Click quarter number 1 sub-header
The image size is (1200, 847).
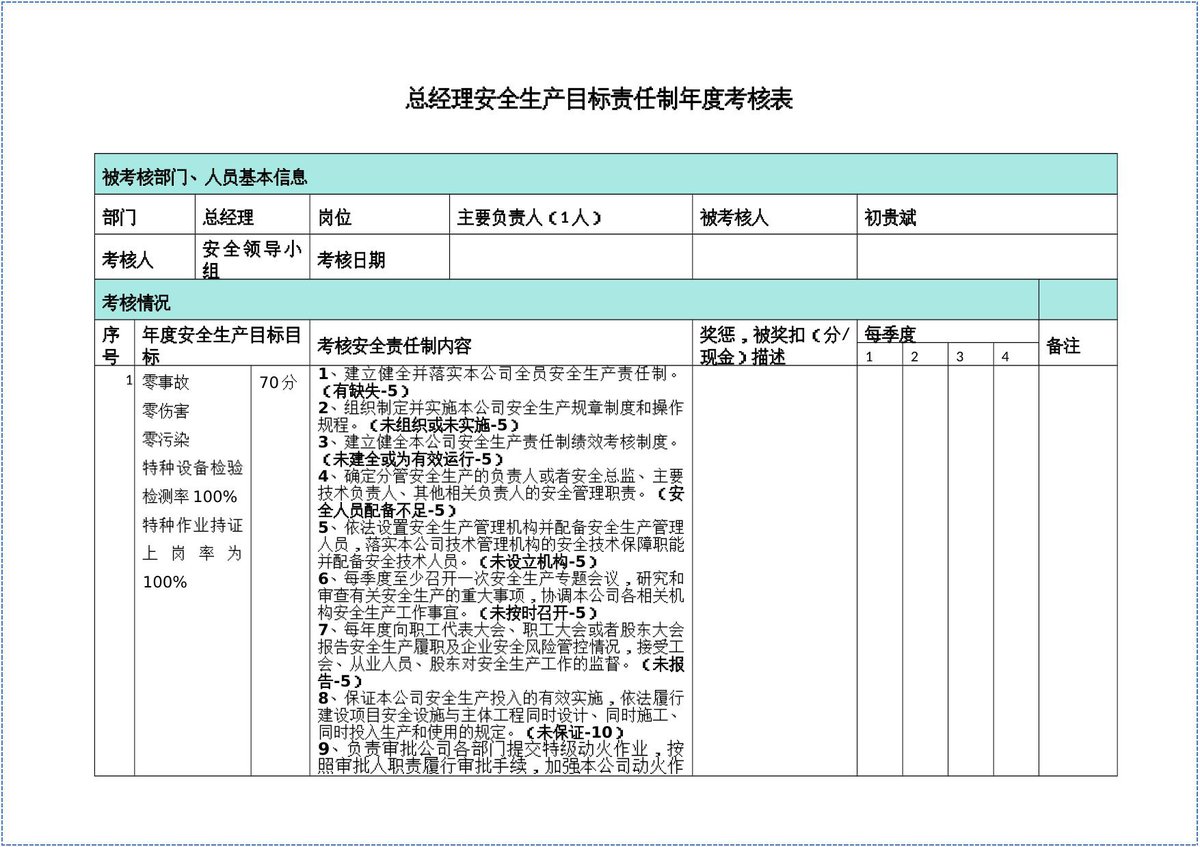(x=880, y=356)
